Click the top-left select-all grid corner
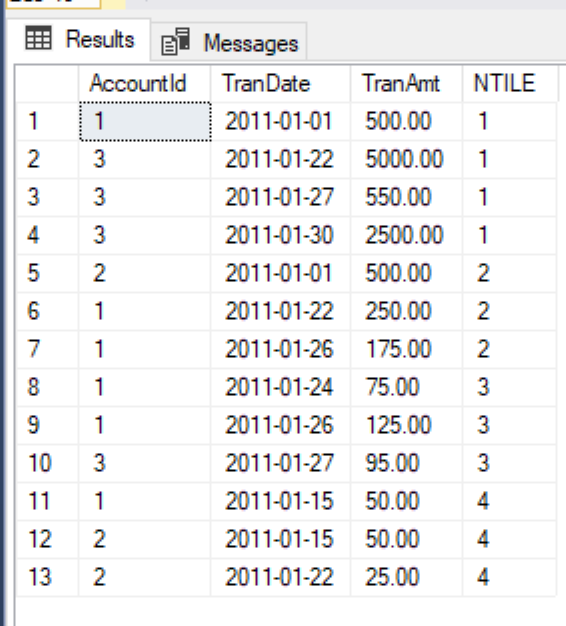 pos(47,83)
